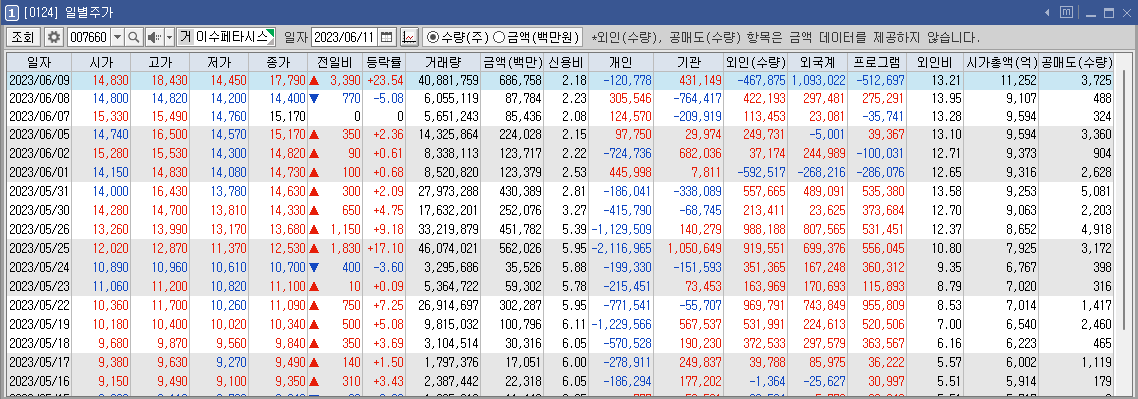Click the 거 badge before stock name
Image resolution: width=1138 pixels, height=399 pixels.
coord(185,36)
